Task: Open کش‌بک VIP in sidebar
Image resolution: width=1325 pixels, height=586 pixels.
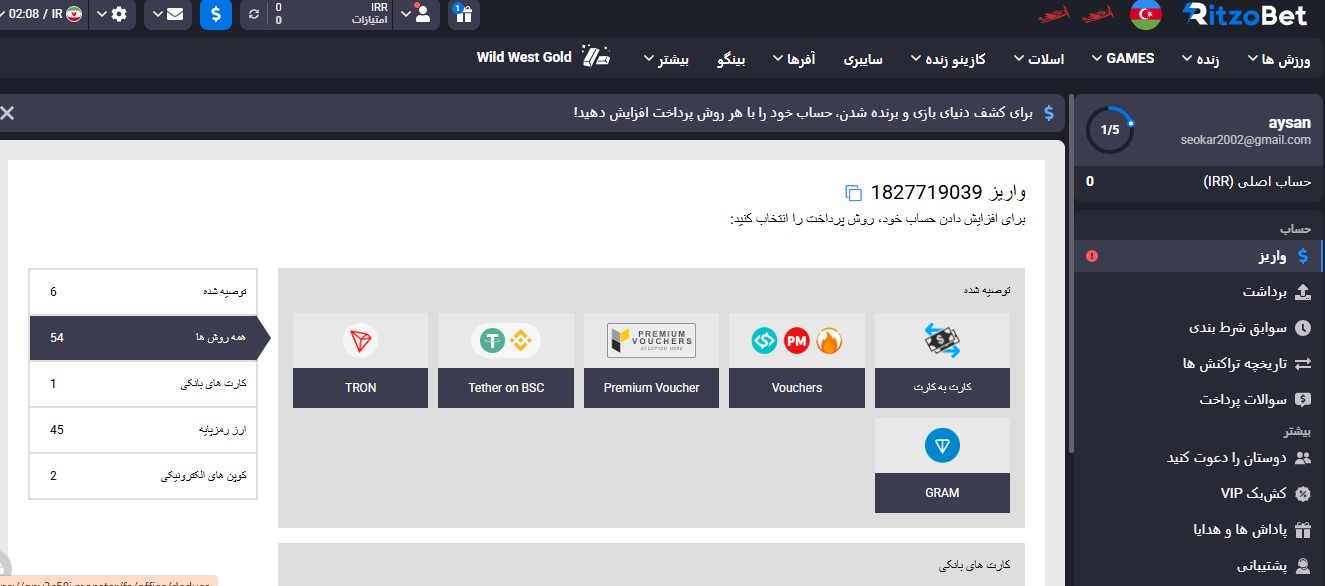Action: click(x=1199, y=493)
